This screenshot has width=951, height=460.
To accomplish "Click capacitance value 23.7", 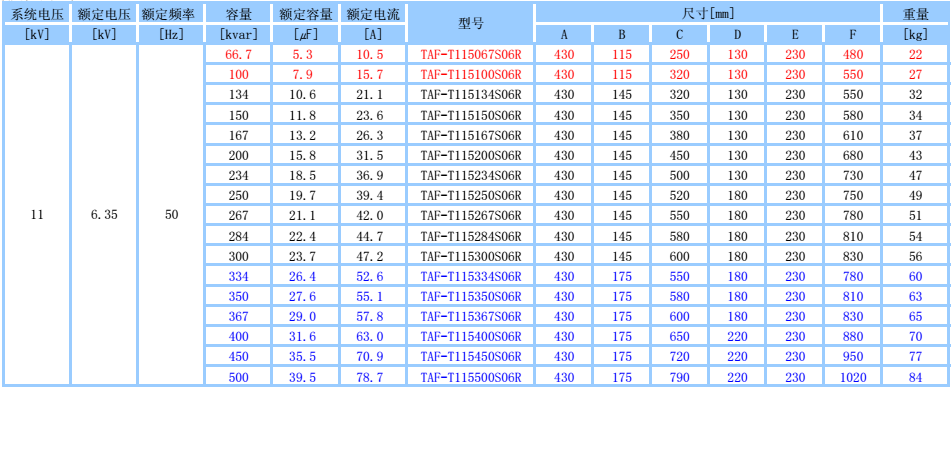I will tap(305, 256).
